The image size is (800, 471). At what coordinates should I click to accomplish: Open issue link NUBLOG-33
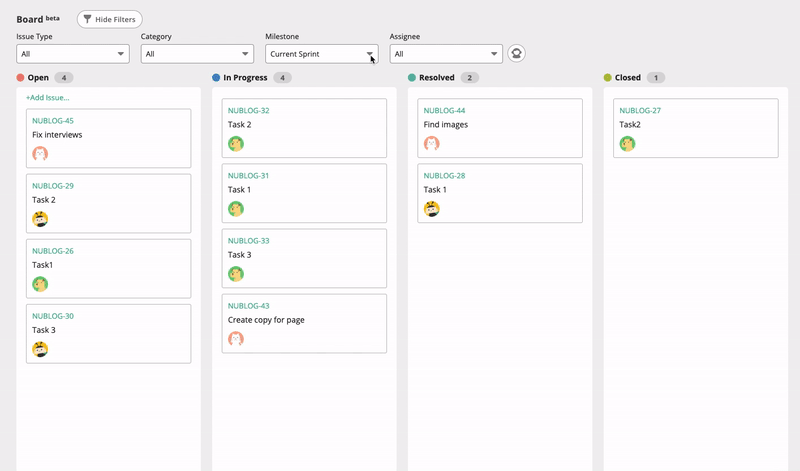pyautogui.click(x=248, y=241)
